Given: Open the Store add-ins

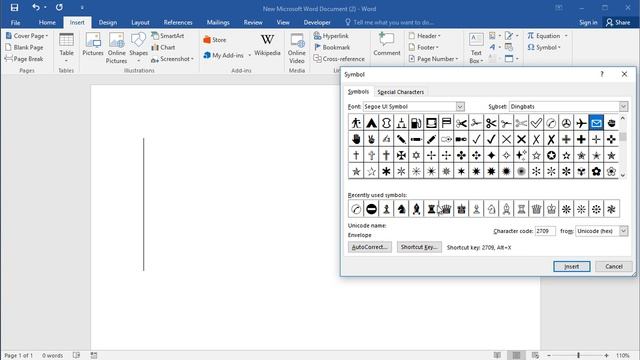Looking at the screenshot, I should [215, 40].
